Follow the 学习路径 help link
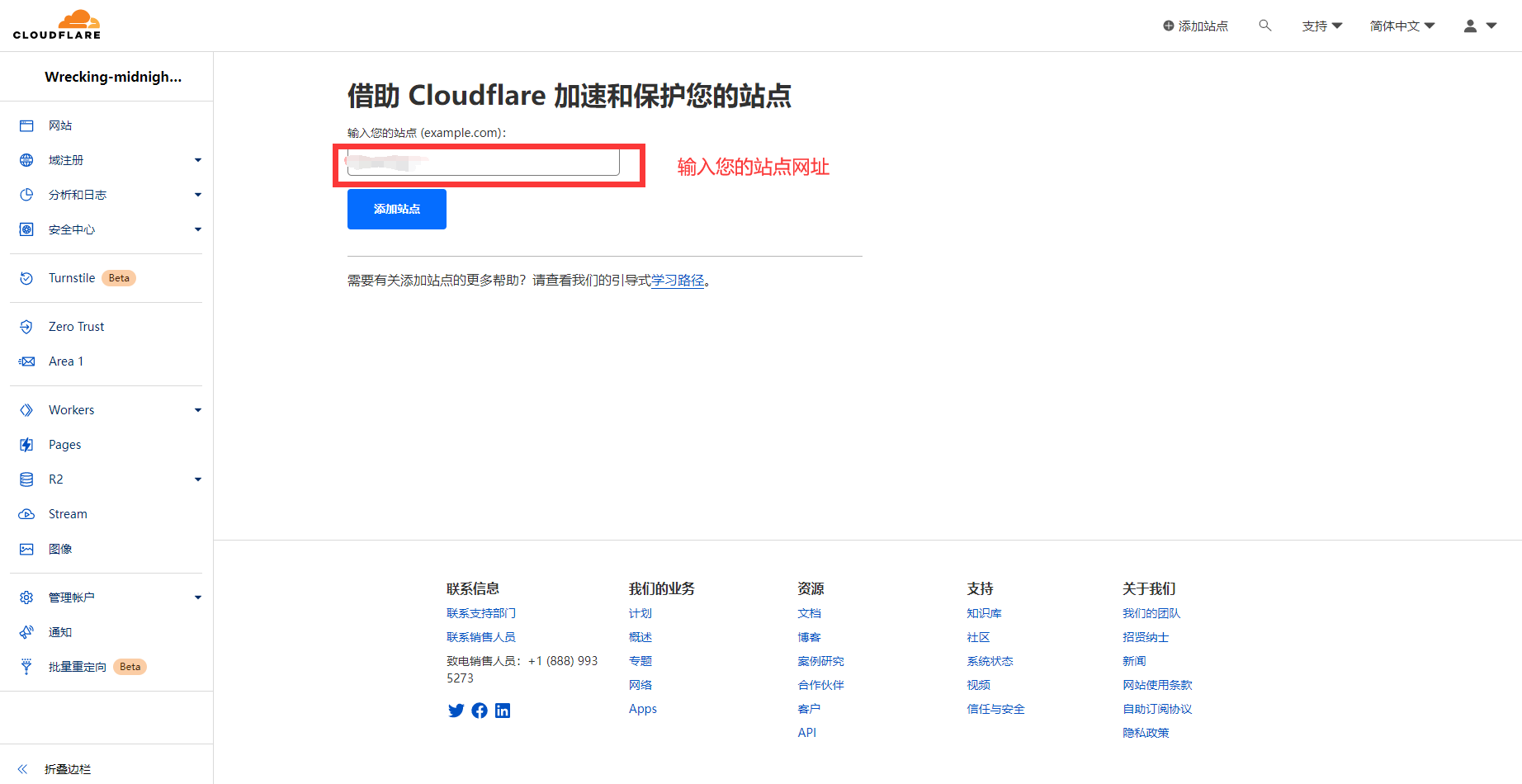 678,281
